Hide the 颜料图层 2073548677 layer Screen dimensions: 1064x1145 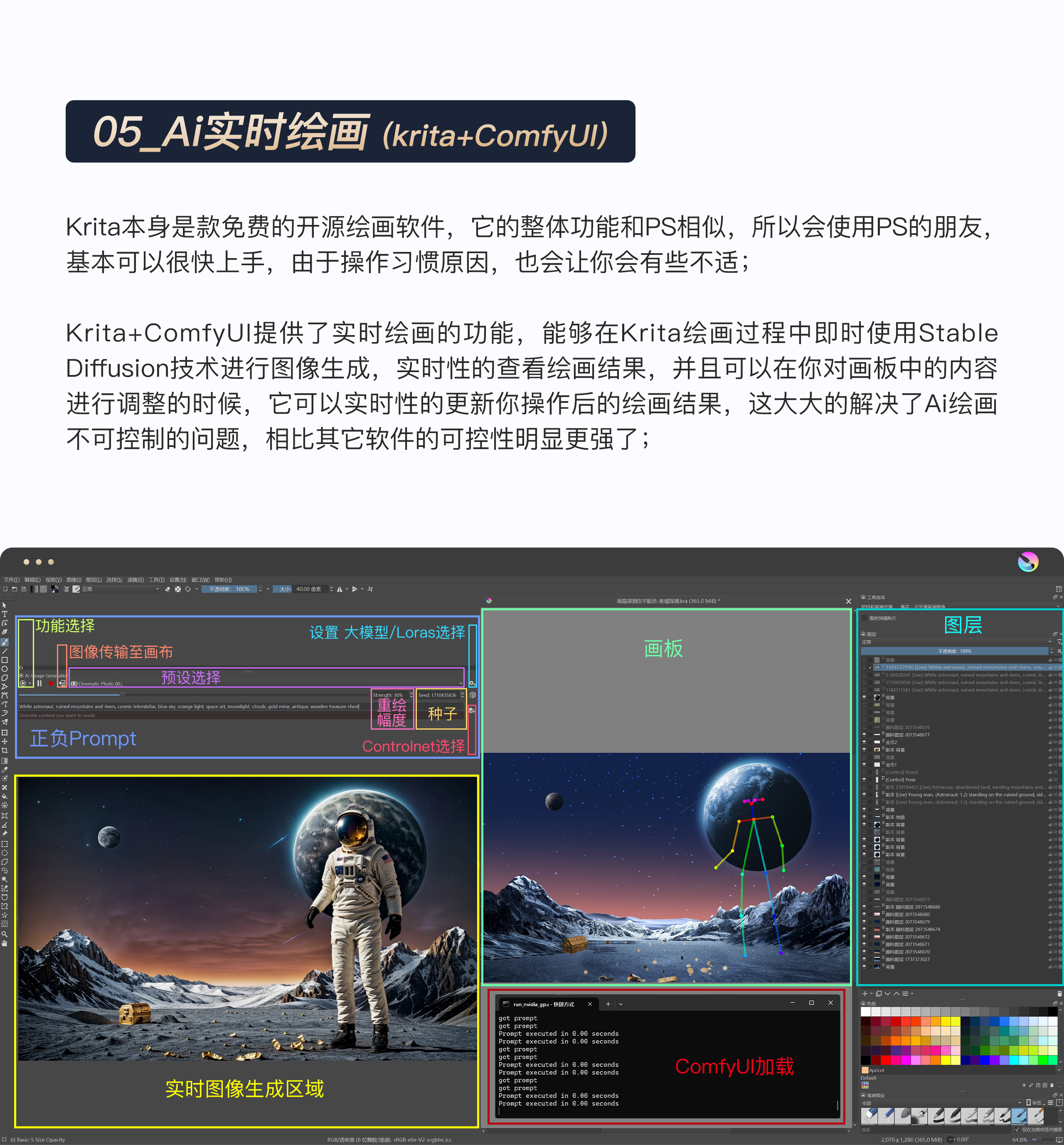coord(864,735)
